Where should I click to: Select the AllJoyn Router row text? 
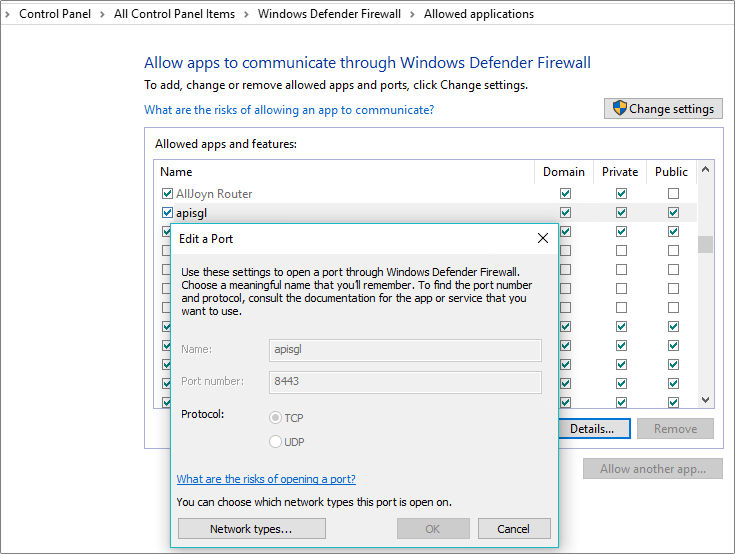214,194
